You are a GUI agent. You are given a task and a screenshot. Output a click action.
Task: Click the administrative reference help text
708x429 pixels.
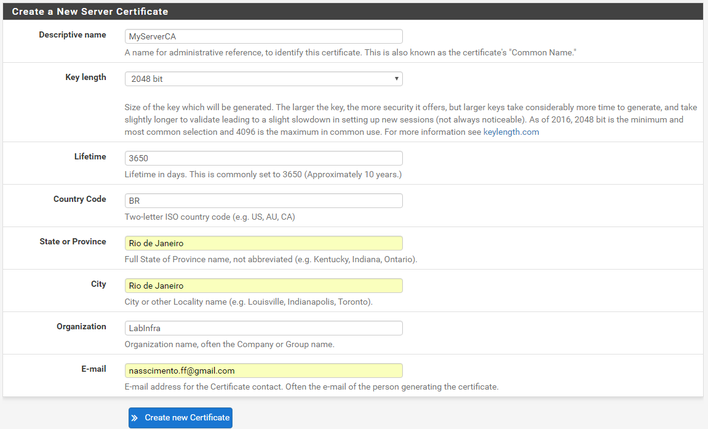tap(350, 53)
